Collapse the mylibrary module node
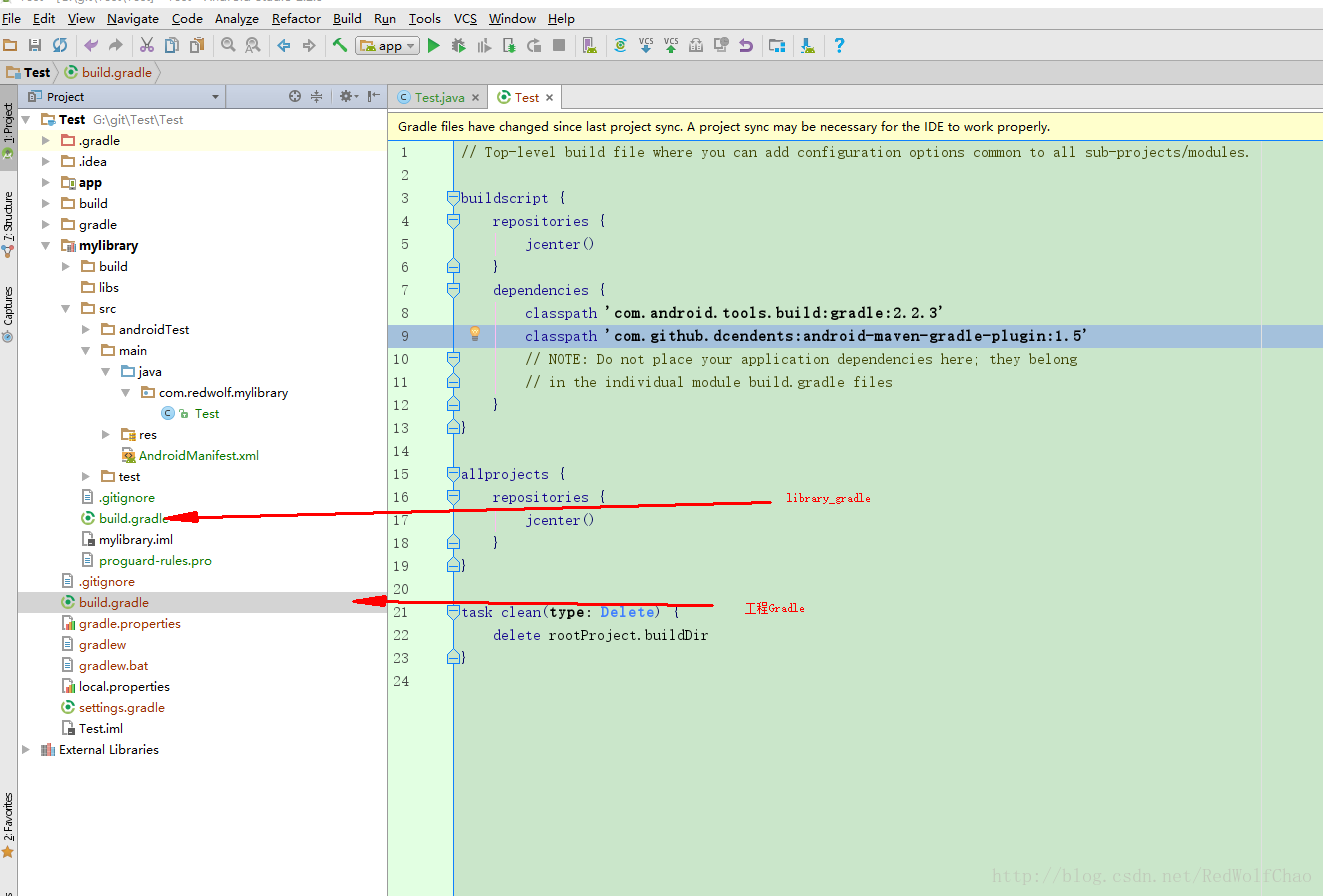 (45, 245)
